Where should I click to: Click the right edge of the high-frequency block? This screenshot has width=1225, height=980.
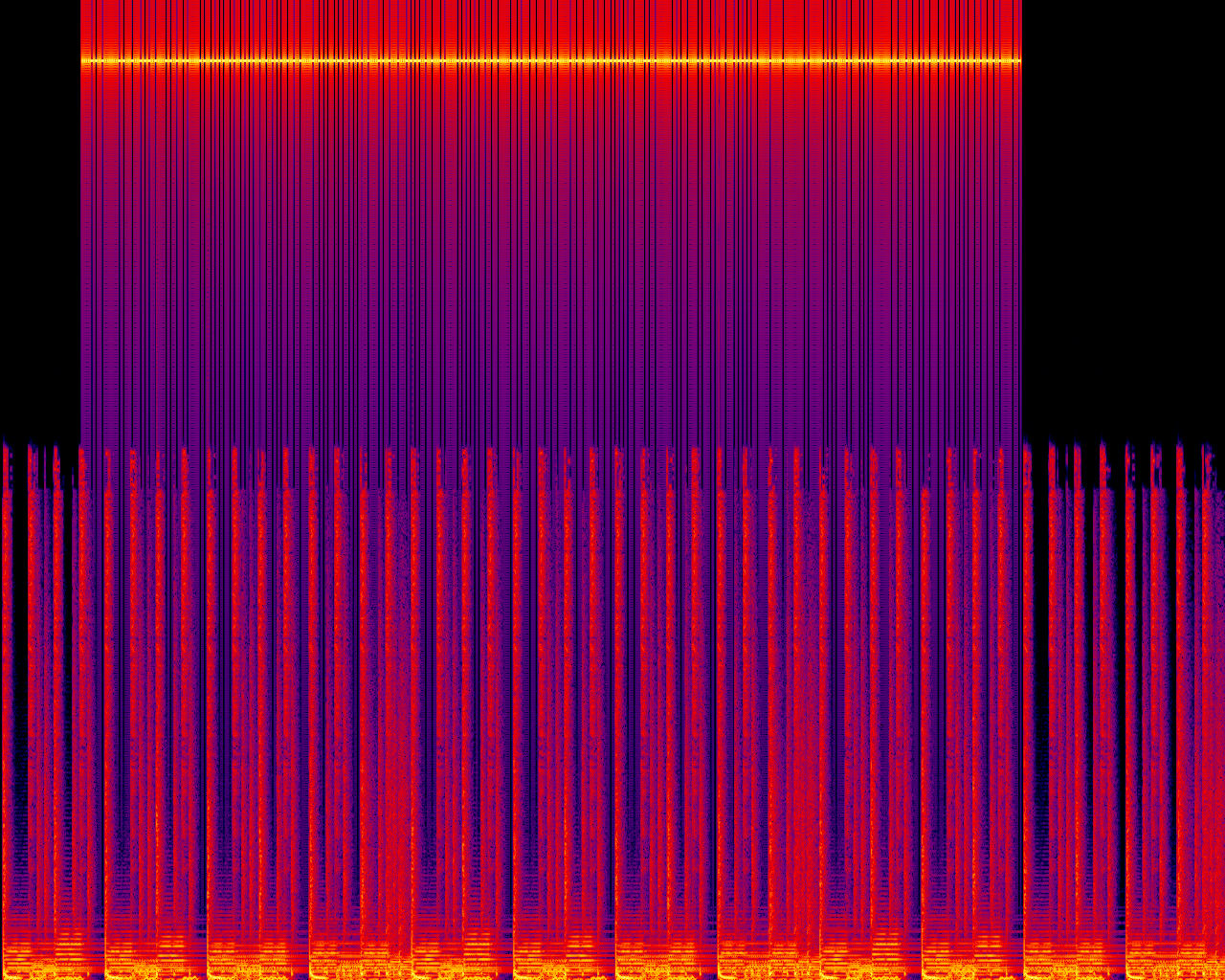(1021, 239)
